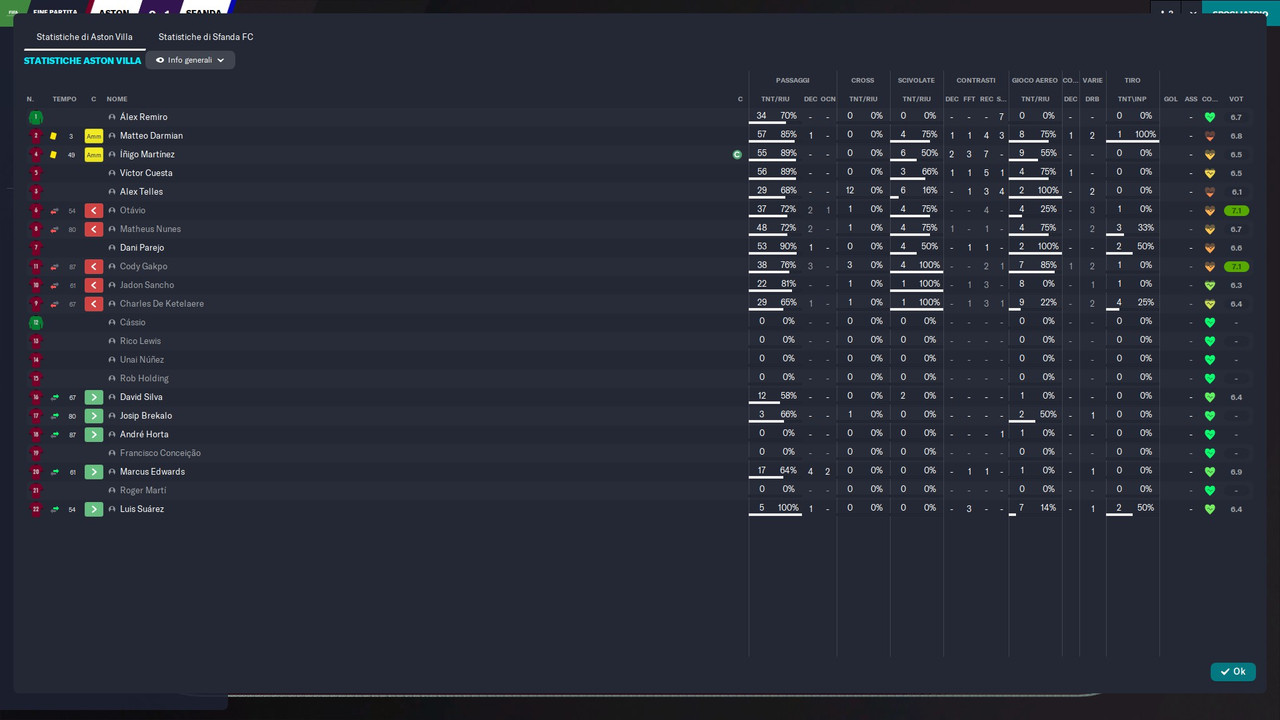Image resolution: width=1280 pixels, height=720 pixels.
Task: Click Roger Martí's shirt number 21 icon
Action: [x=36, y=491]
